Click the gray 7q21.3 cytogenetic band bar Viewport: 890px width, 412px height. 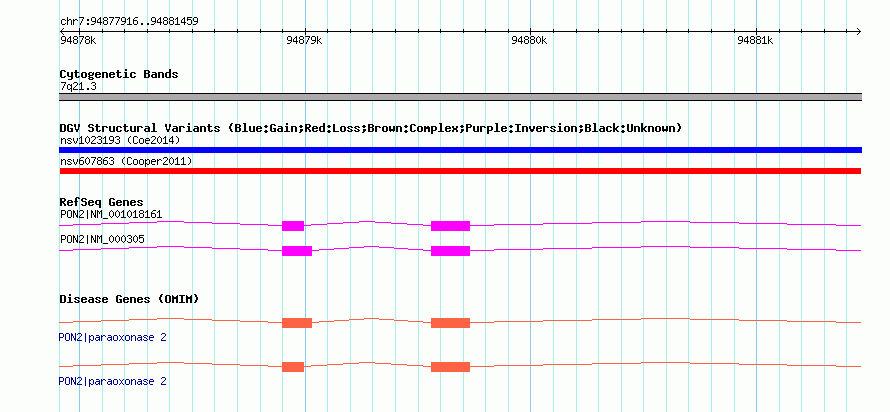point(460,97)
